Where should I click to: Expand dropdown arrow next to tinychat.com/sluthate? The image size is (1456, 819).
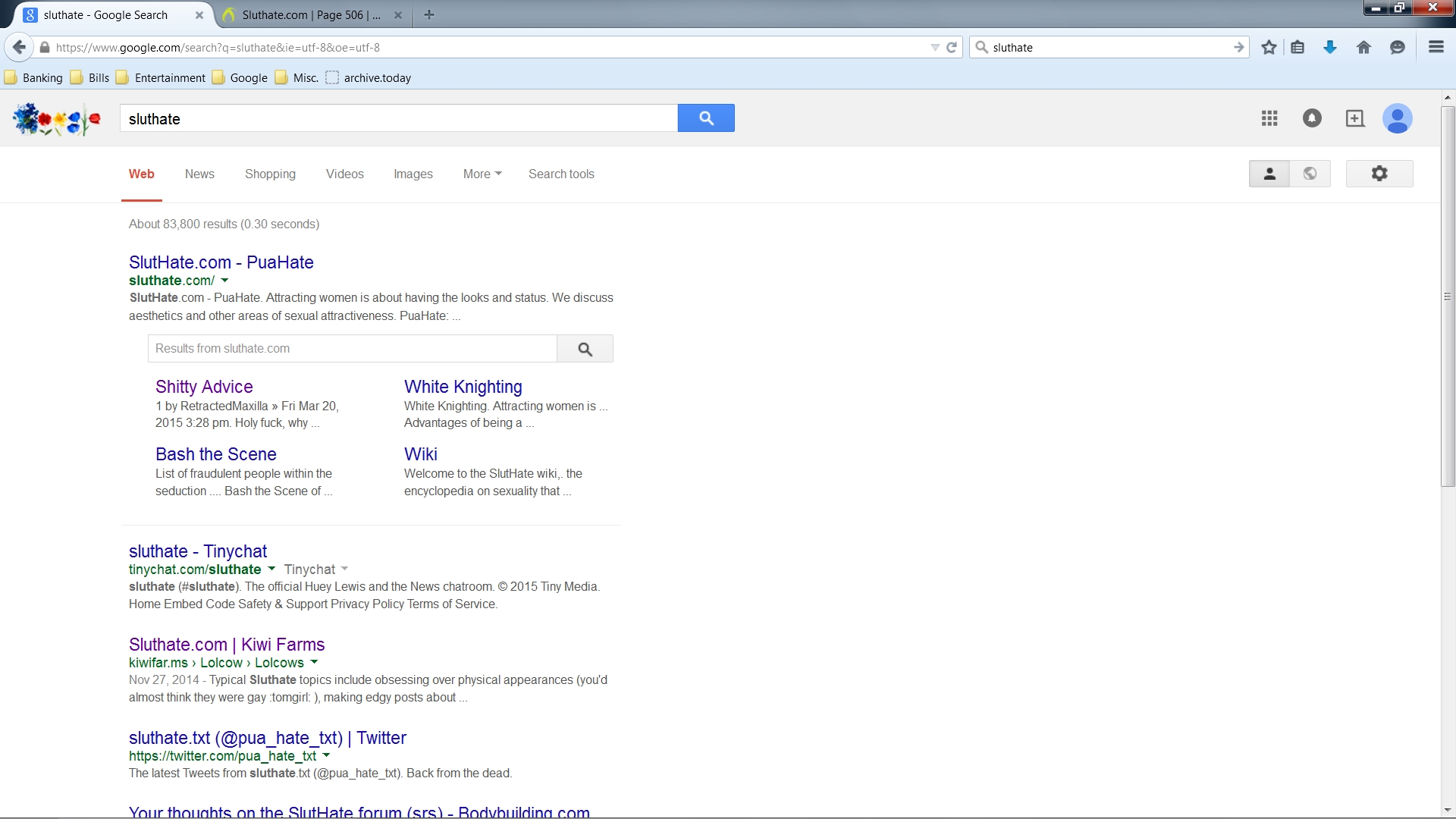[x=271, y=569]
